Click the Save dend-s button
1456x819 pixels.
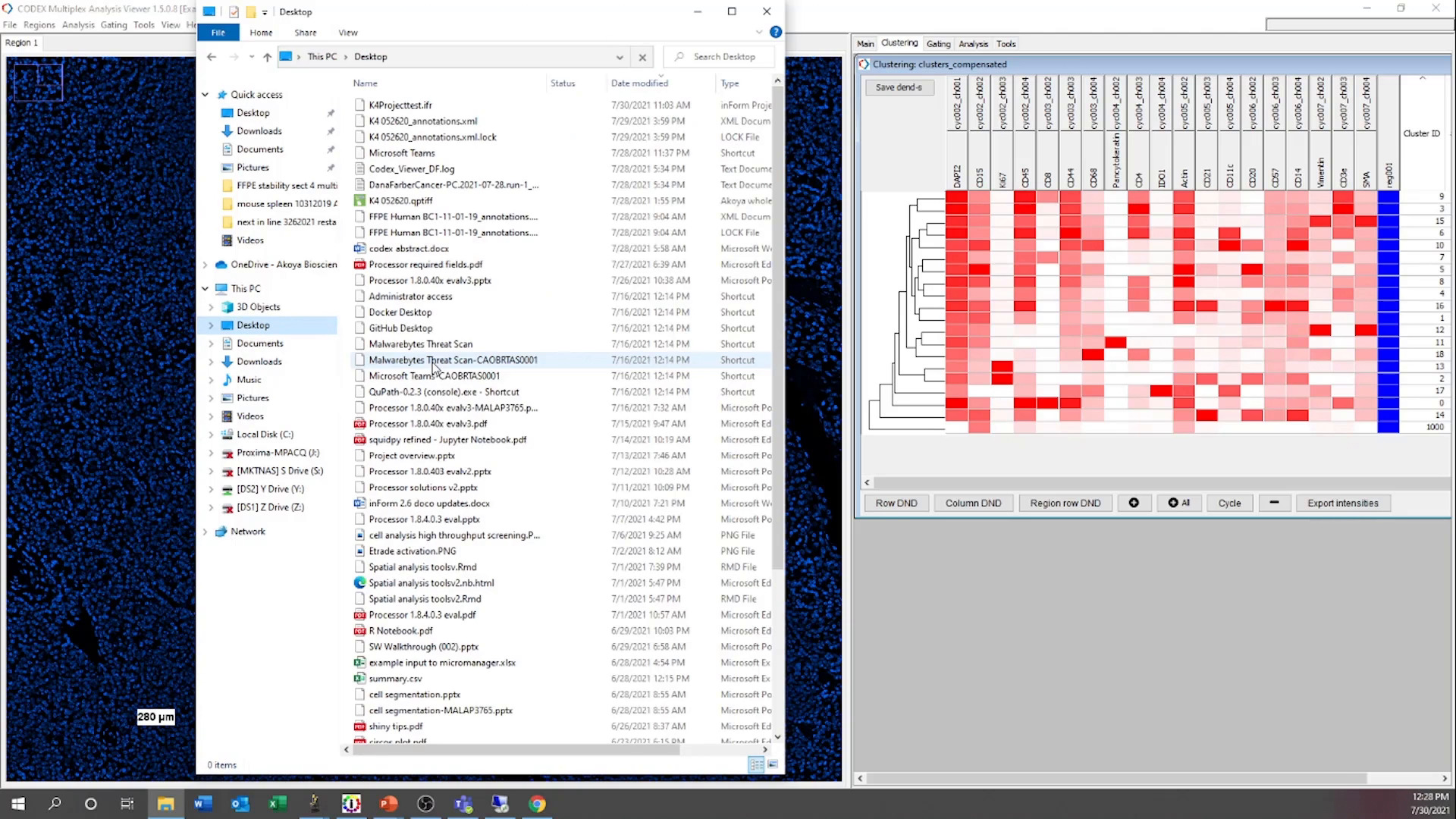coord(899,87)
